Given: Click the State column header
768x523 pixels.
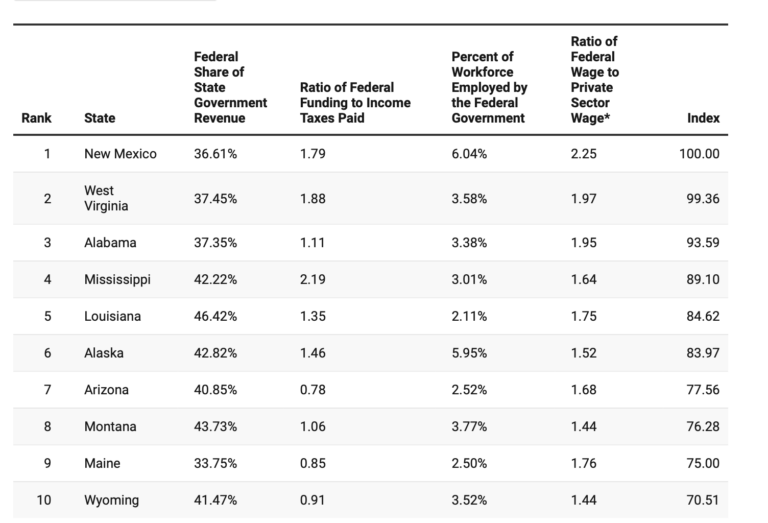Looking at the screenshot, I should [99, 118].
